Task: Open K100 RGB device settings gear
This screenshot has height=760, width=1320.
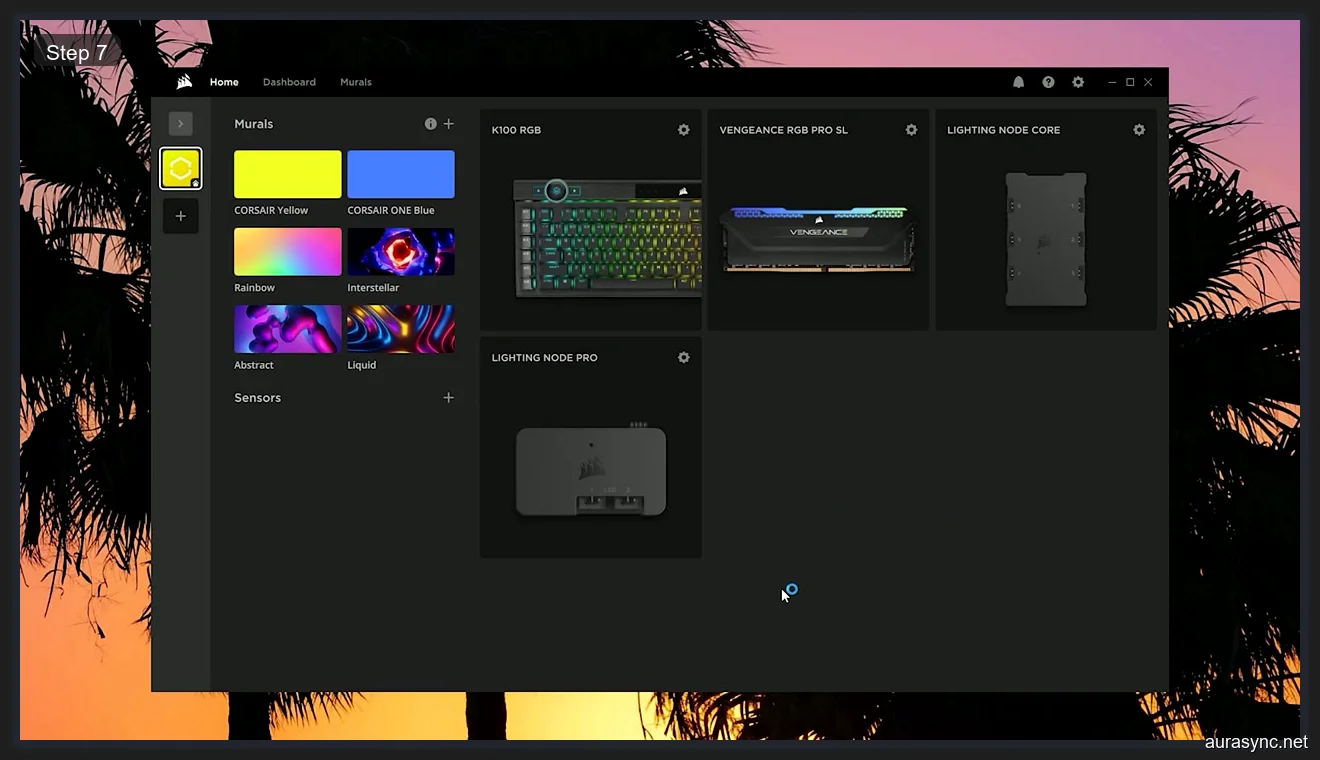Action: (x=683, y=129)
